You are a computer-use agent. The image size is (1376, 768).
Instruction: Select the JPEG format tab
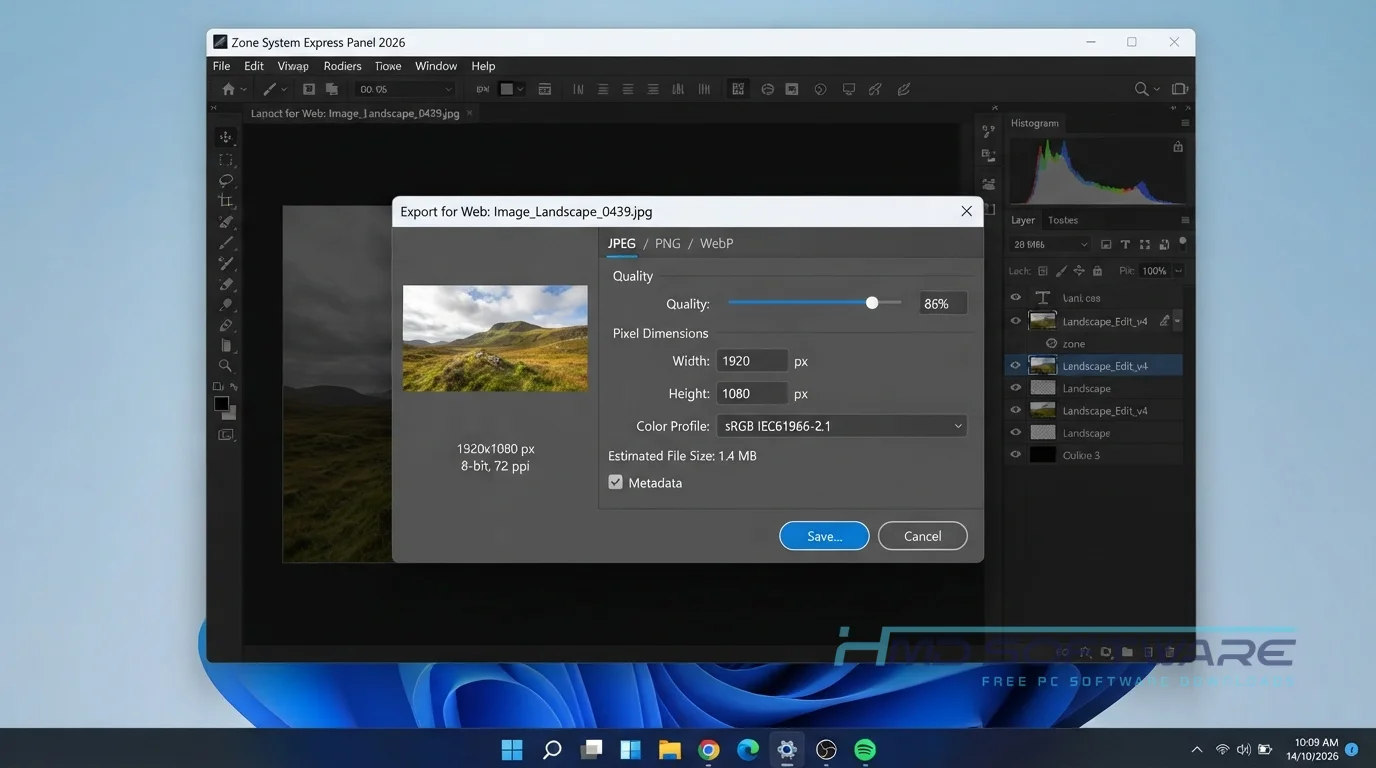622,243
